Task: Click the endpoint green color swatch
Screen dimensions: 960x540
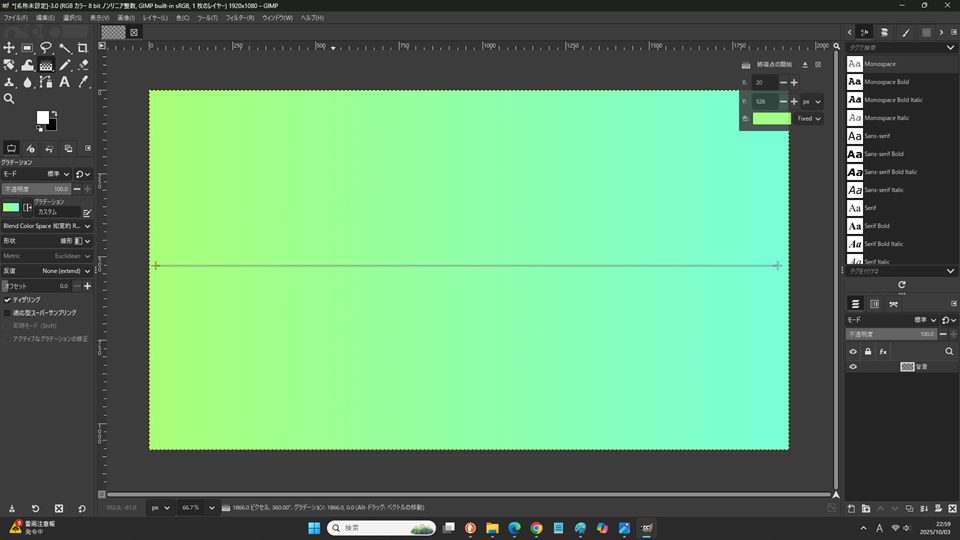Action: pyautogui.click(x=771, y=118)
